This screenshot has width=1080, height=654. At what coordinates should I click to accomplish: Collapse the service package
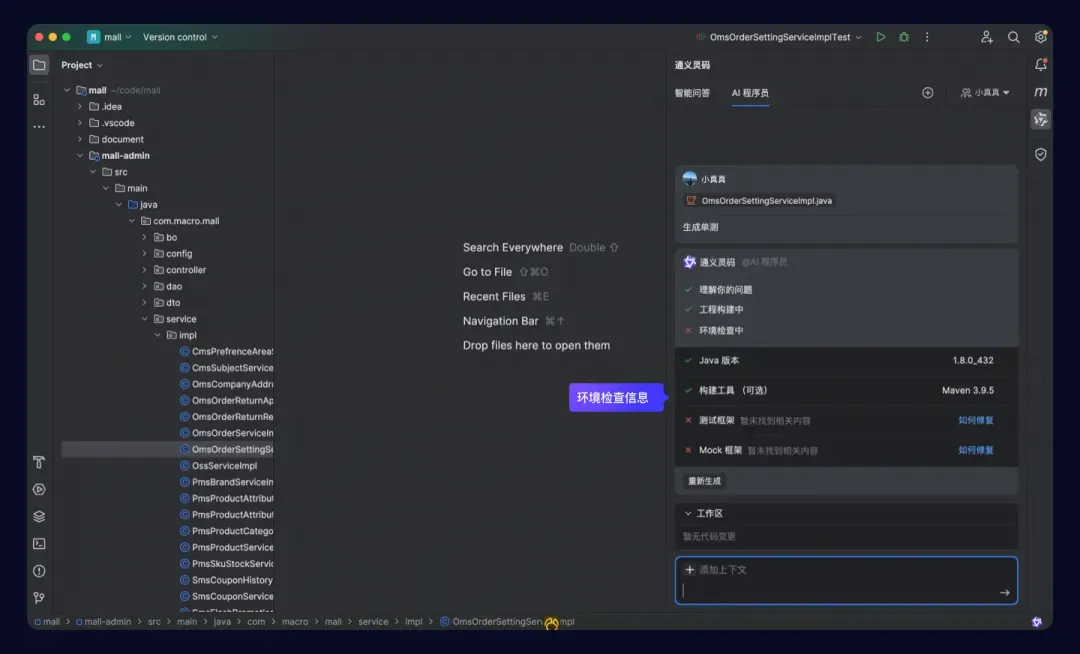click(x=145, y=319)
